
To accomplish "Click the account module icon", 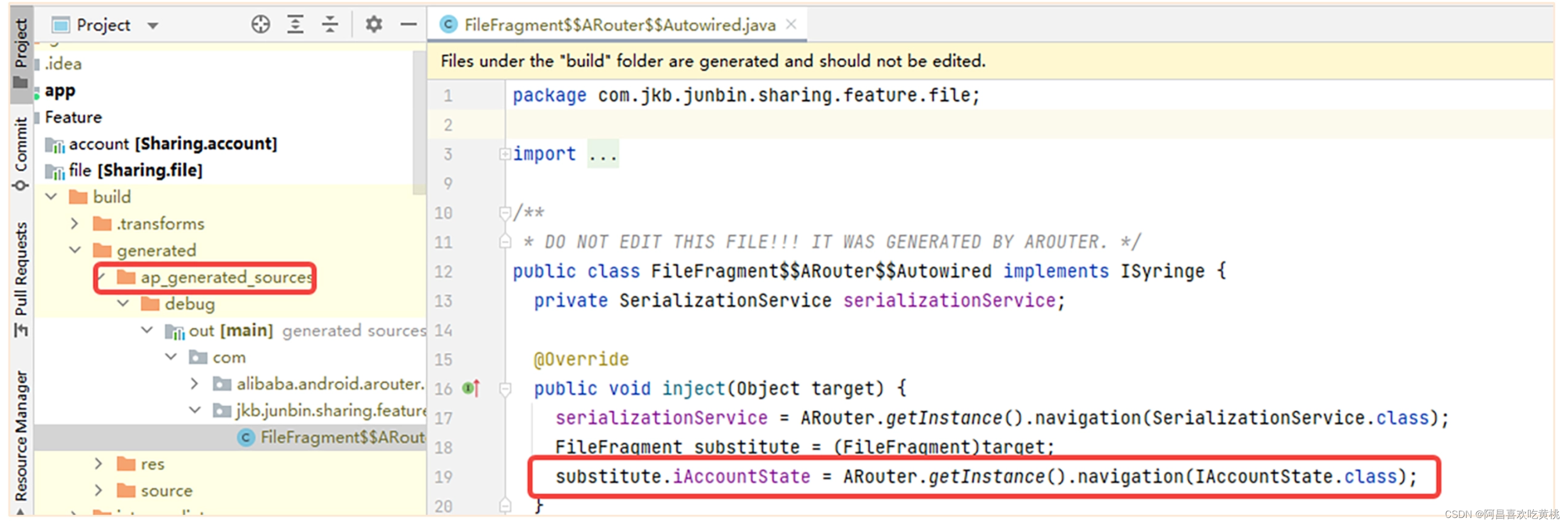I will click(55, 144).
